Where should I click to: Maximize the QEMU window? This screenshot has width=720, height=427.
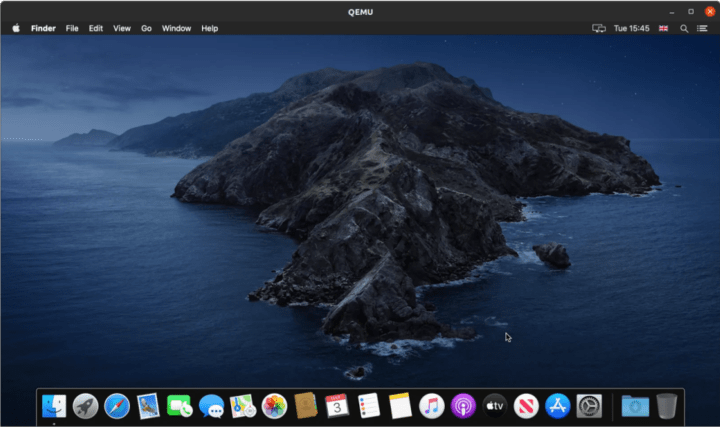[x=691, y=11]
